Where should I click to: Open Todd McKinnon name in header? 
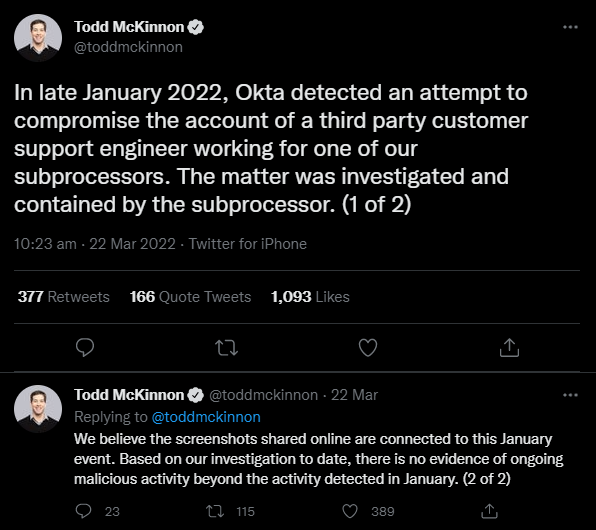pyautogui.click(x=129, y=27)
